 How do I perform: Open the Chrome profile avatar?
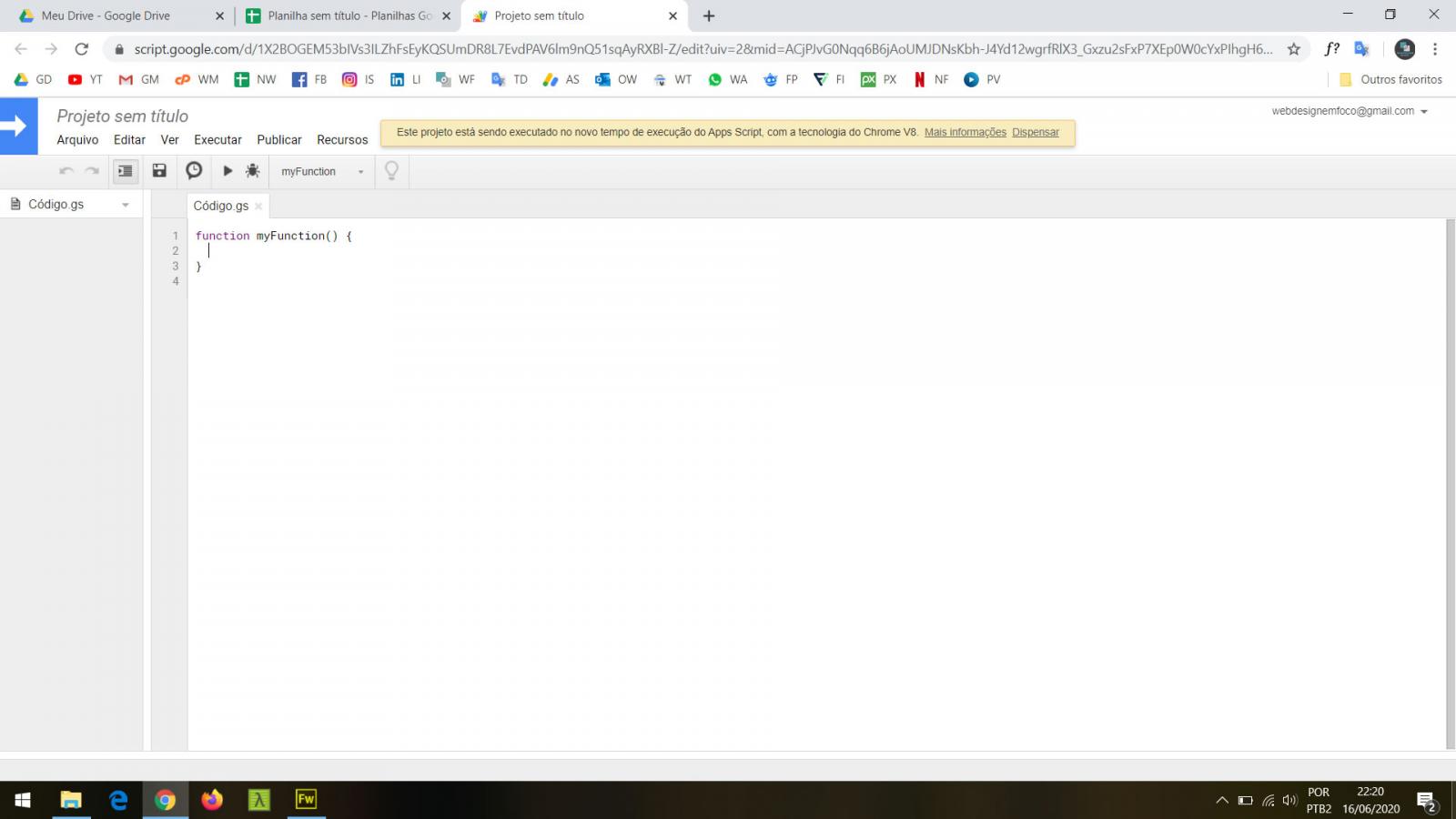pyautogui.click(x=1404, y=49)
